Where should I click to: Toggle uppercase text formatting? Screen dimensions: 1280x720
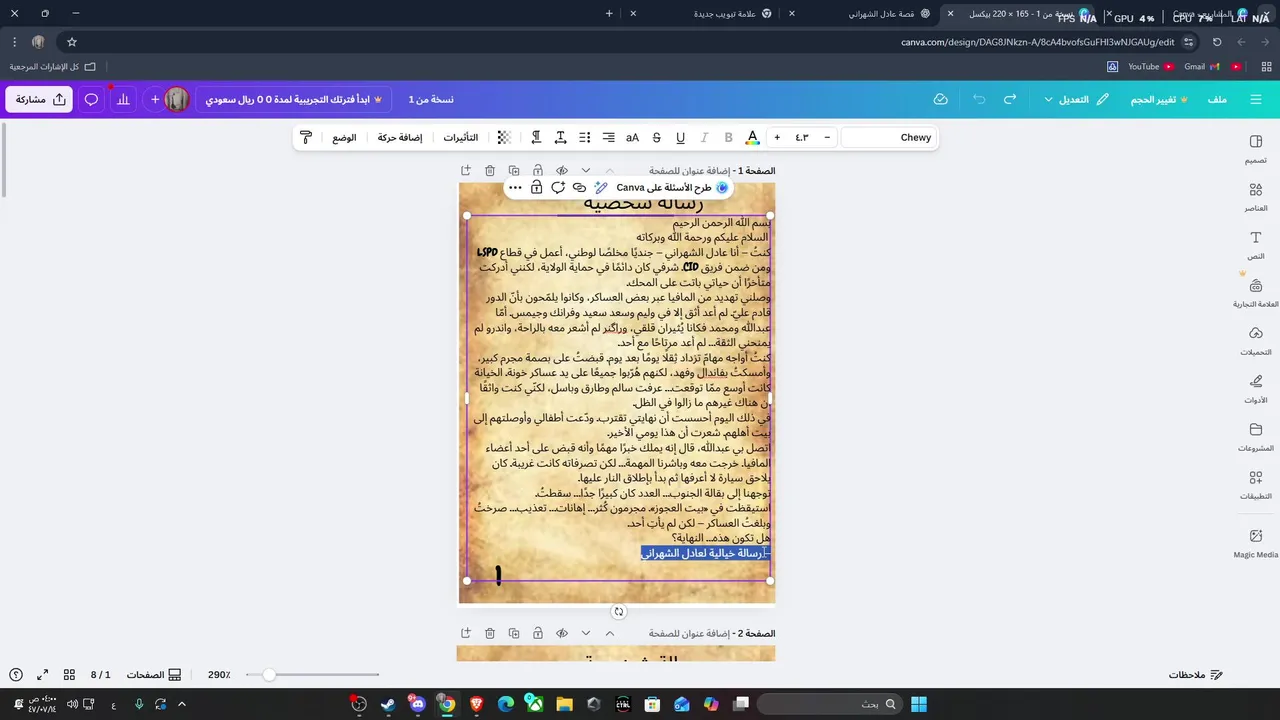(x=632, y=137)
